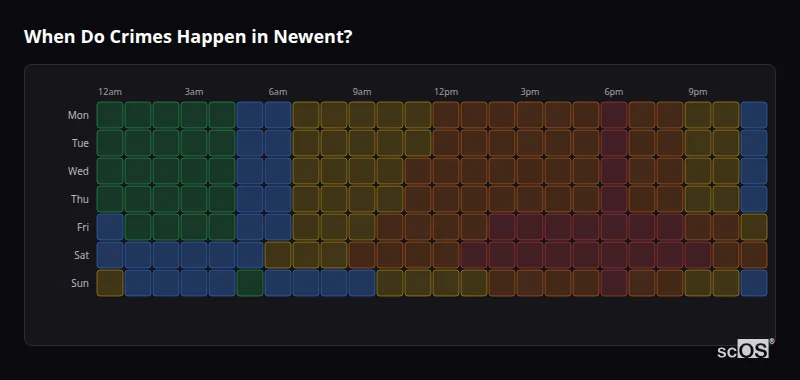Click the Thursday 6am blue cell
This screenshot has width=800, height=380.
click(278, 199)
